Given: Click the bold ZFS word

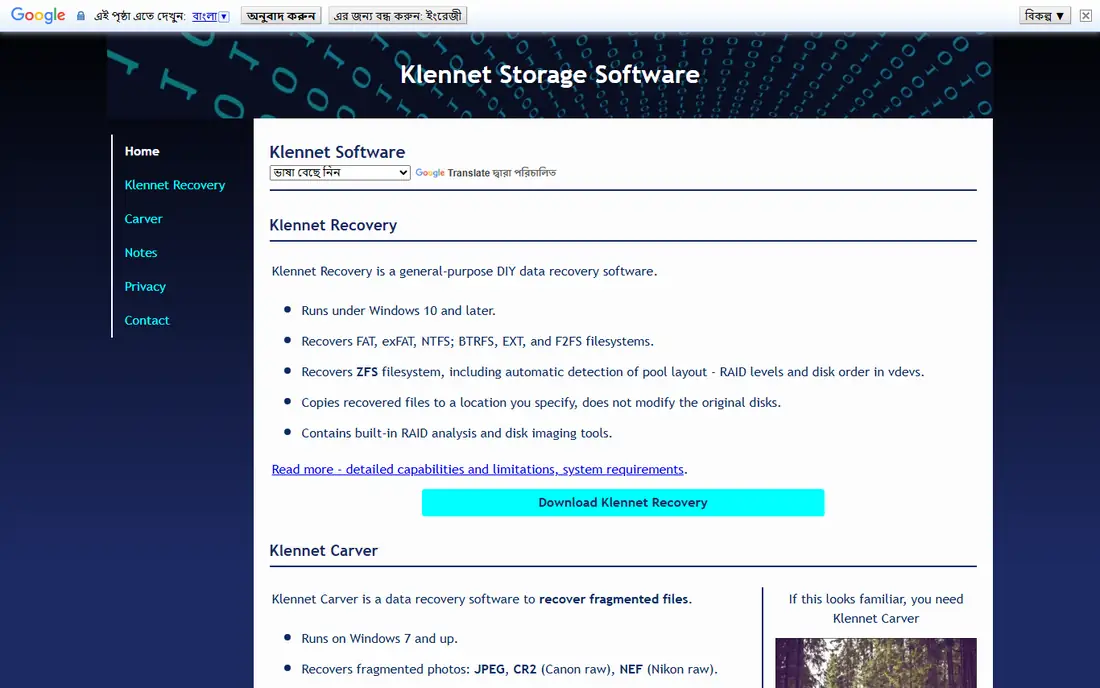Looking at the screenshot, I should 367,372.
